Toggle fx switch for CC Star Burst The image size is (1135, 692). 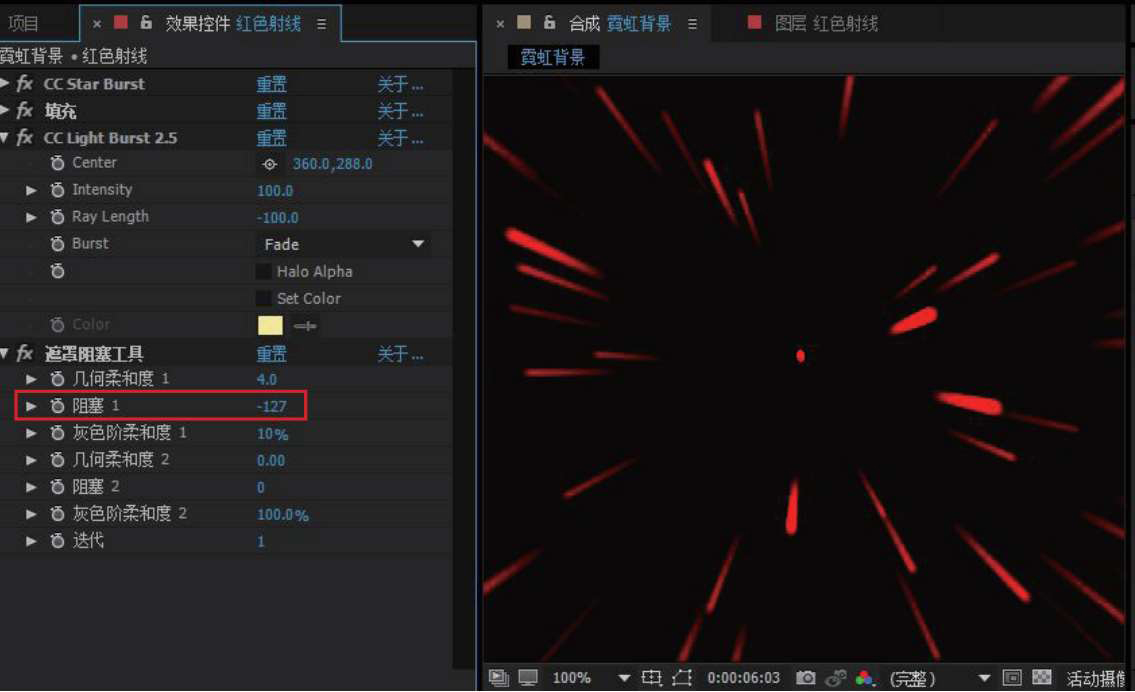pyautogui.click(x=25, y=84)
